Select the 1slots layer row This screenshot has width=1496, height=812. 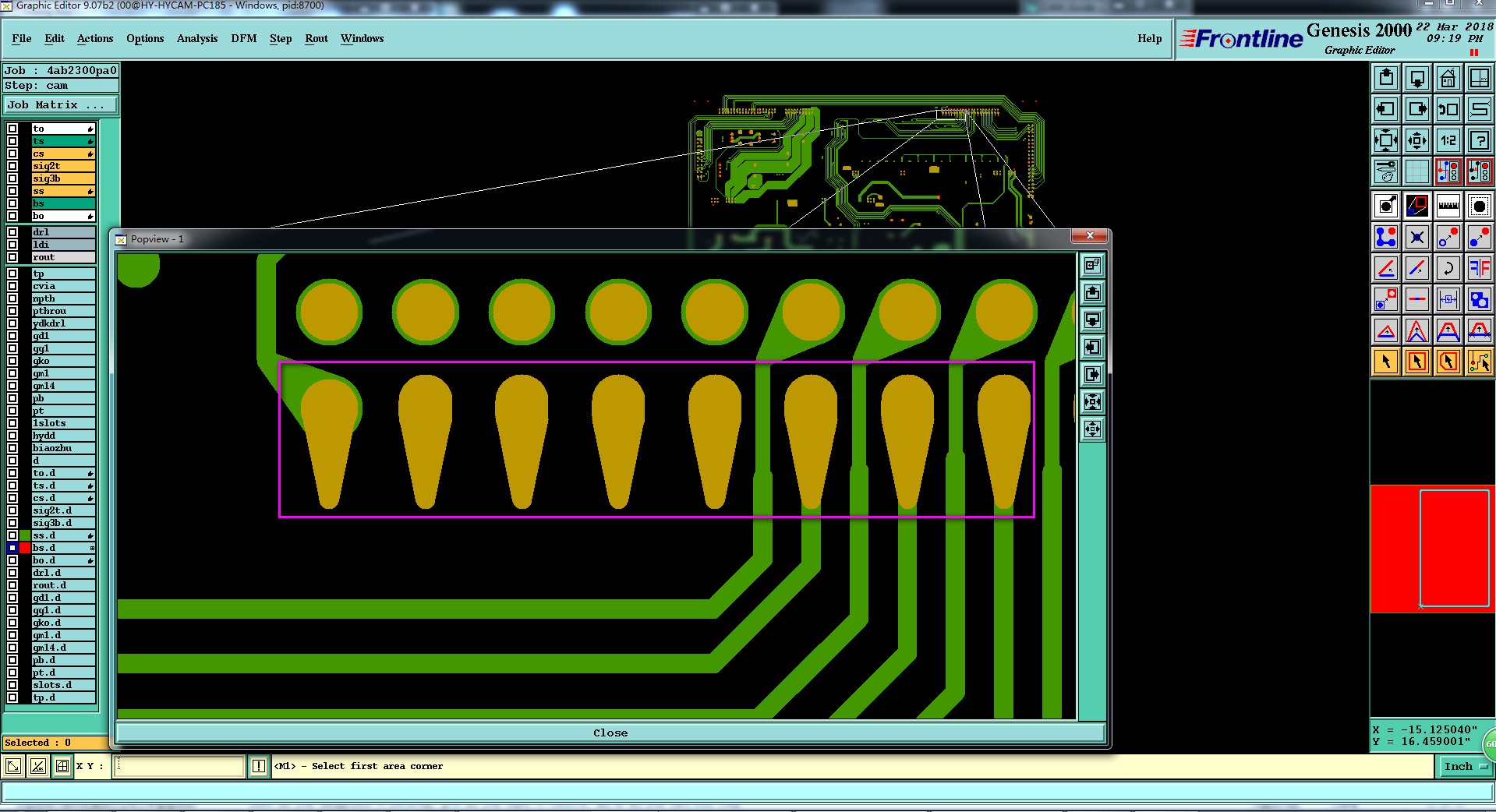(63, 423)
